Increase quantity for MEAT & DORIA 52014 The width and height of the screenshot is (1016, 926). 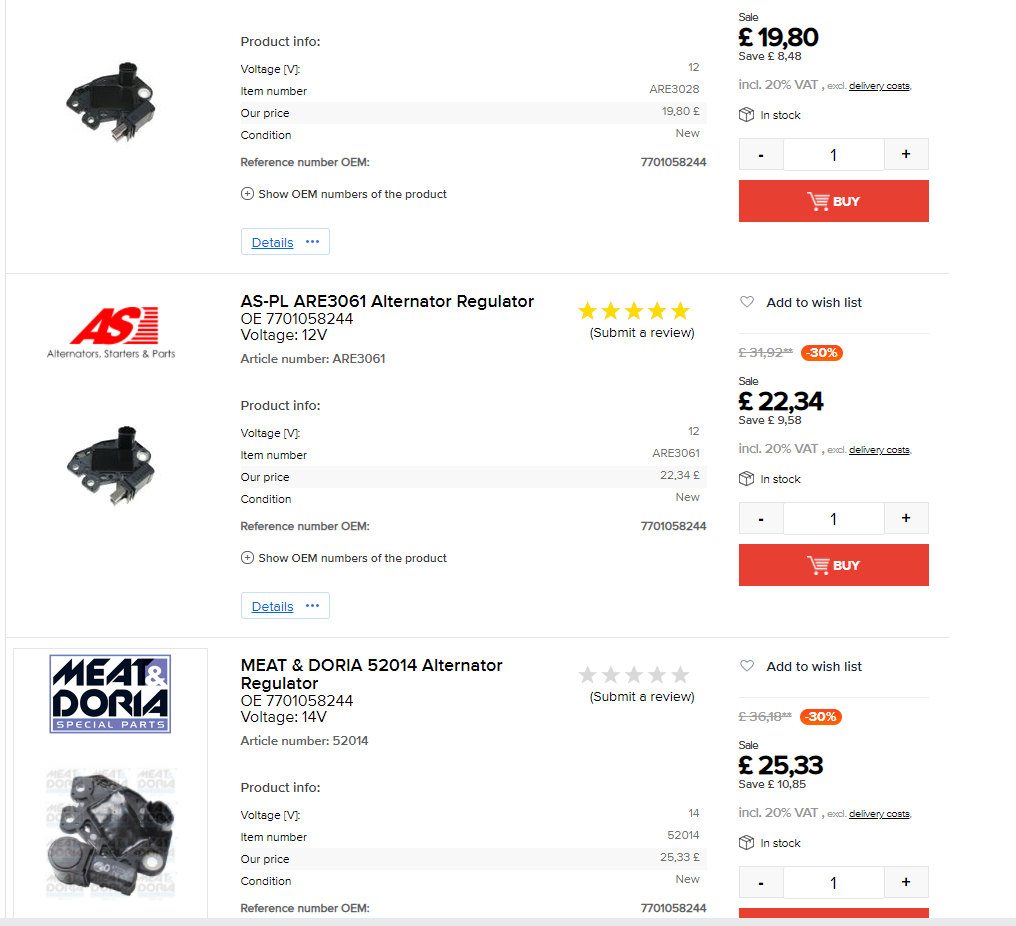[906, 882]
